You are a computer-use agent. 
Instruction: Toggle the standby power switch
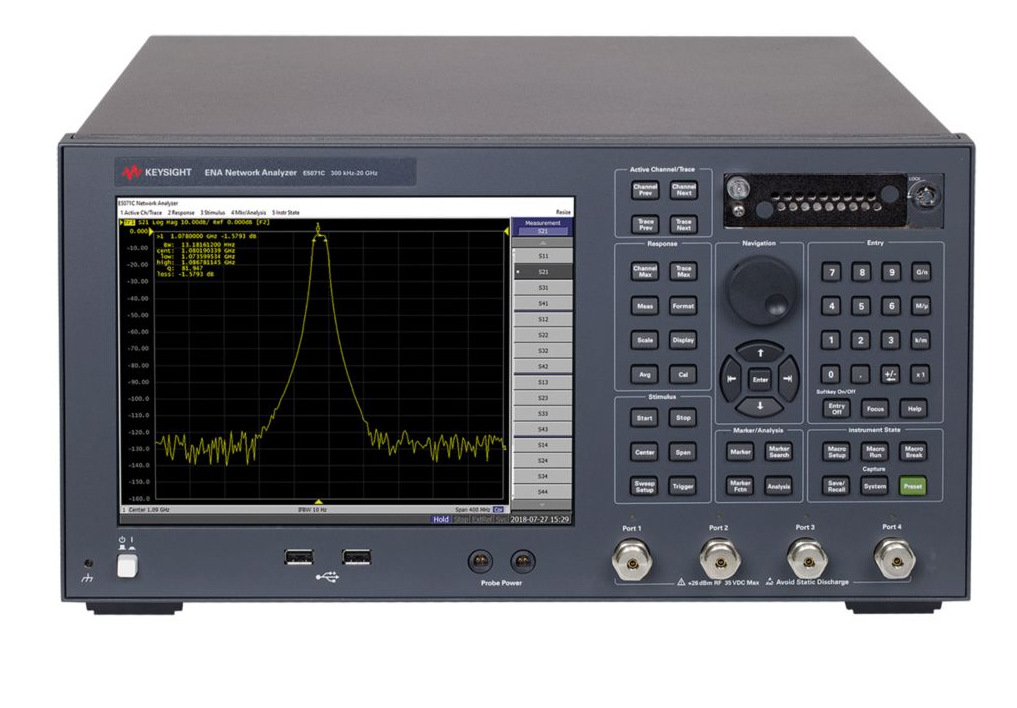tap(127, 567)
